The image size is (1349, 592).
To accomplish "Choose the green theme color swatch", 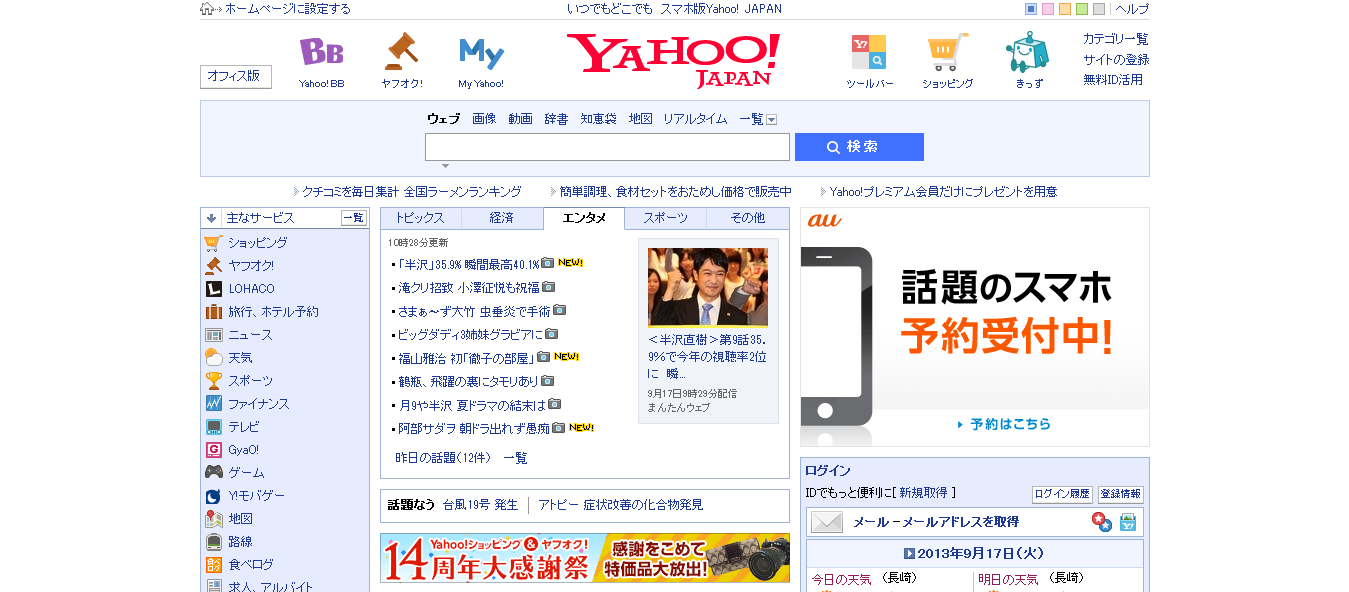I will [1082, 9].
